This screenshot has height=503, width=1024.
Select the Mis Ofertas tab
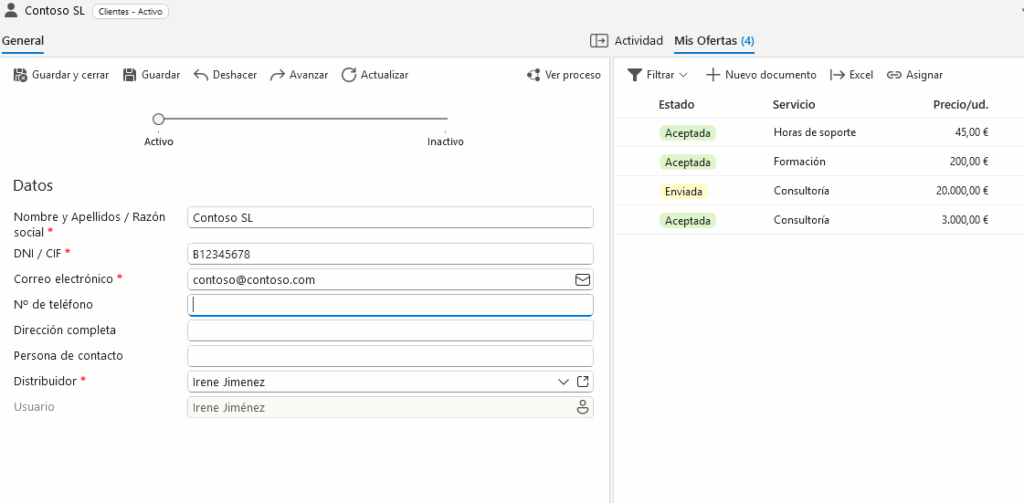click(714, 41)
